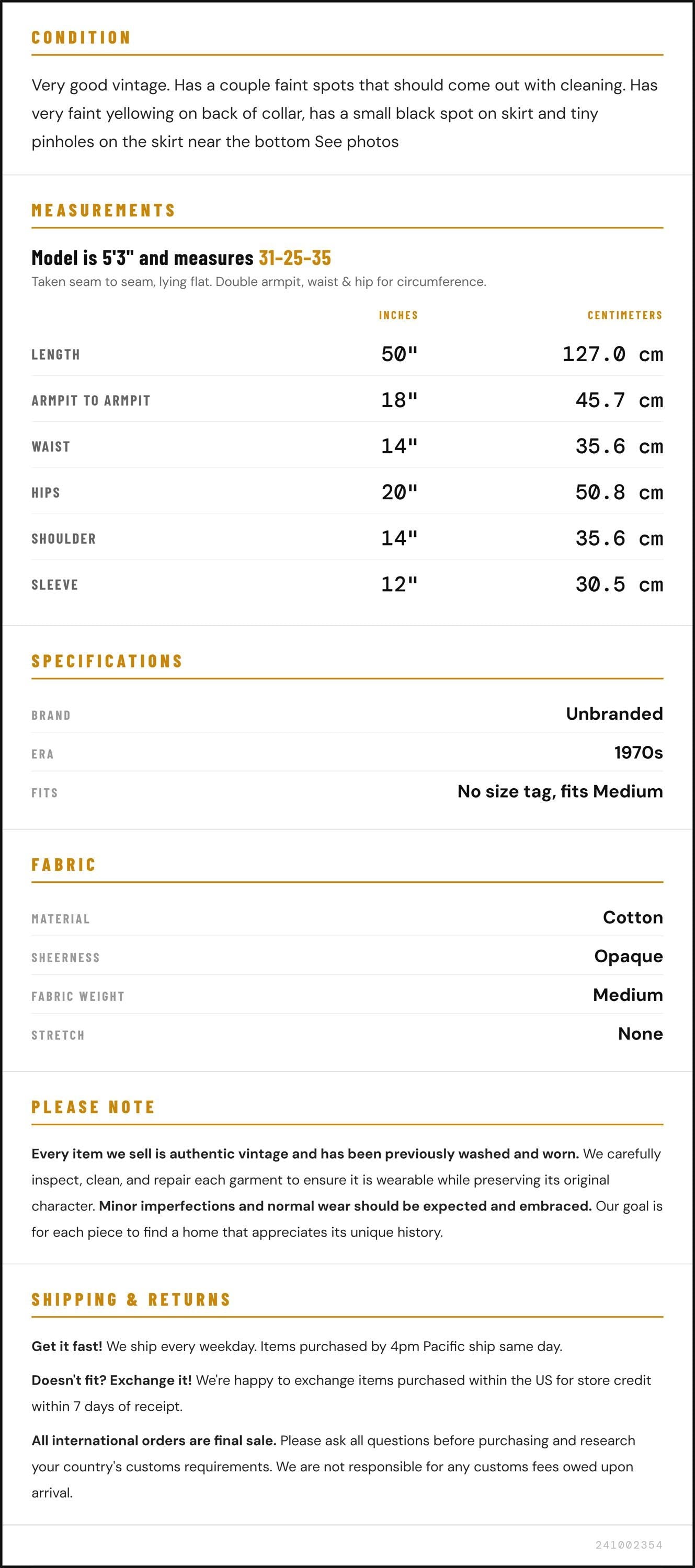This screenshot has width=695, height=1568.
Task: Select the HIPS measurement row label
Action: [x=45, y=492]
